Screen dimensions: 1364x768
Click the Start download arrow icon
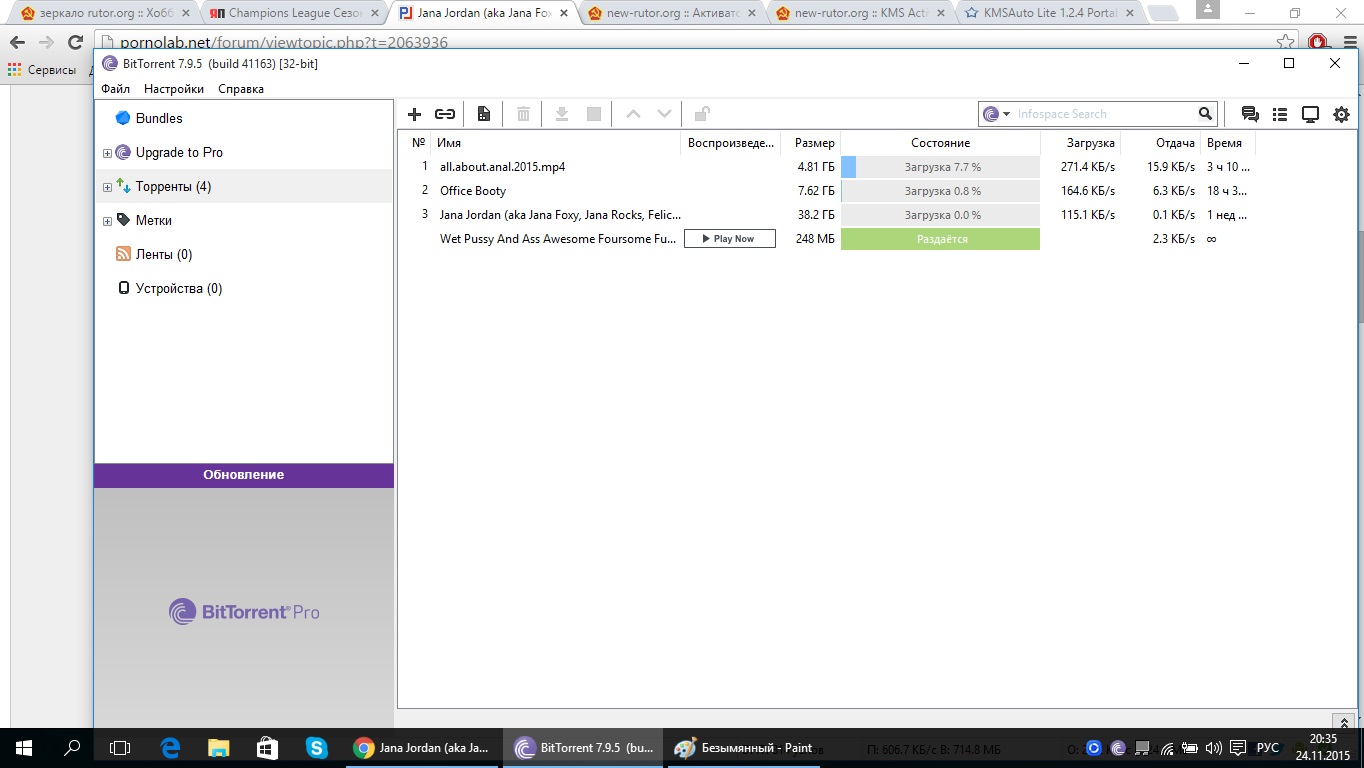point(562,114)
